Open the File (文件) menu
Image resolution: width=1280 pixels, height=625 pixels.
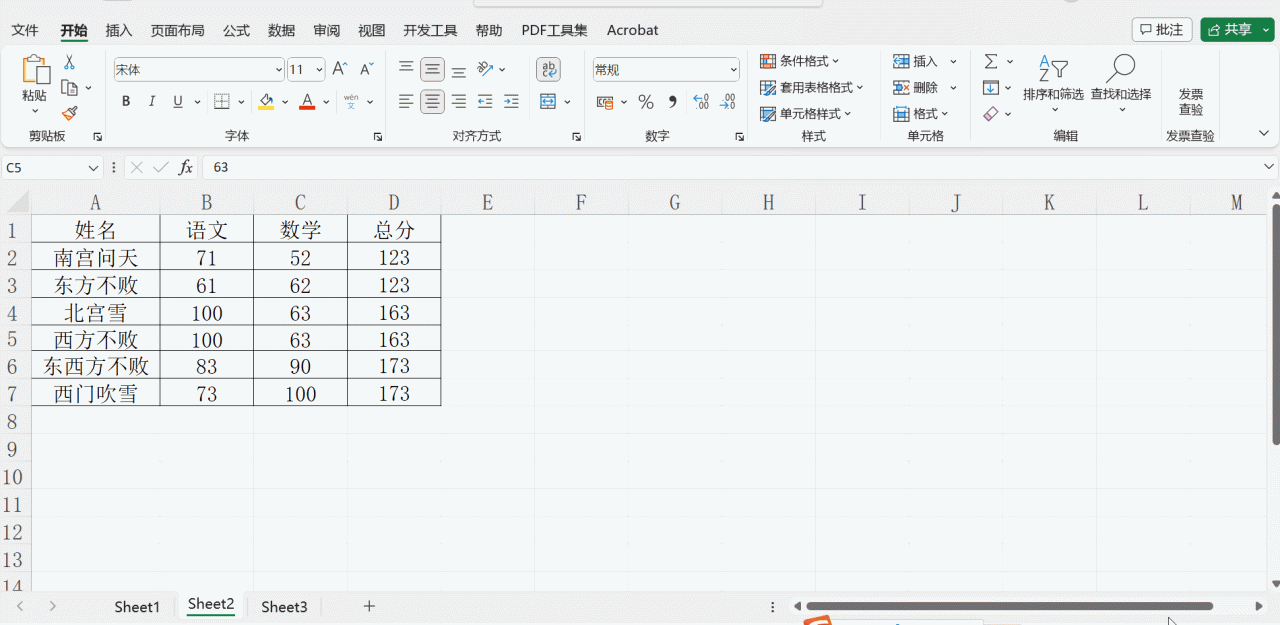click(25, 30)
